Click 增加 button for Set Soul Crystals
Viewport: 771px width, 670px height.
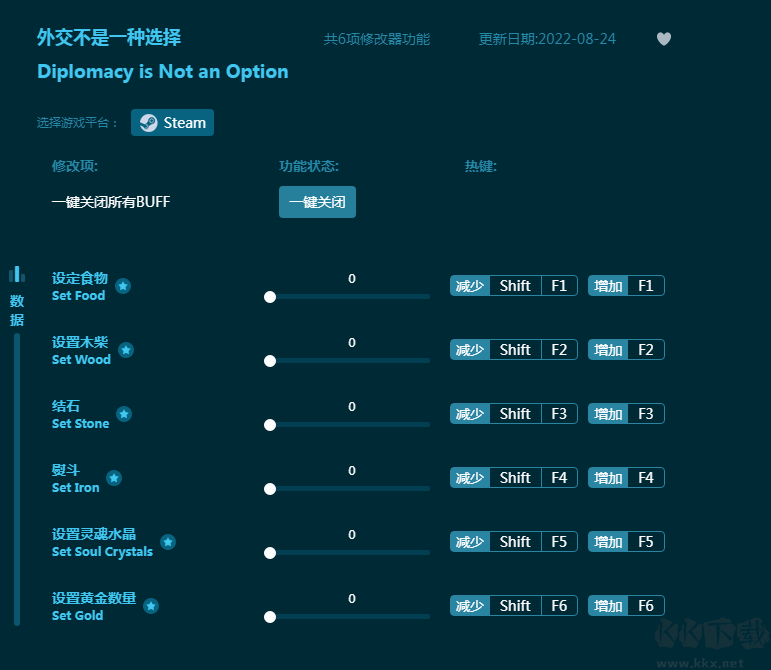(608, 542)
